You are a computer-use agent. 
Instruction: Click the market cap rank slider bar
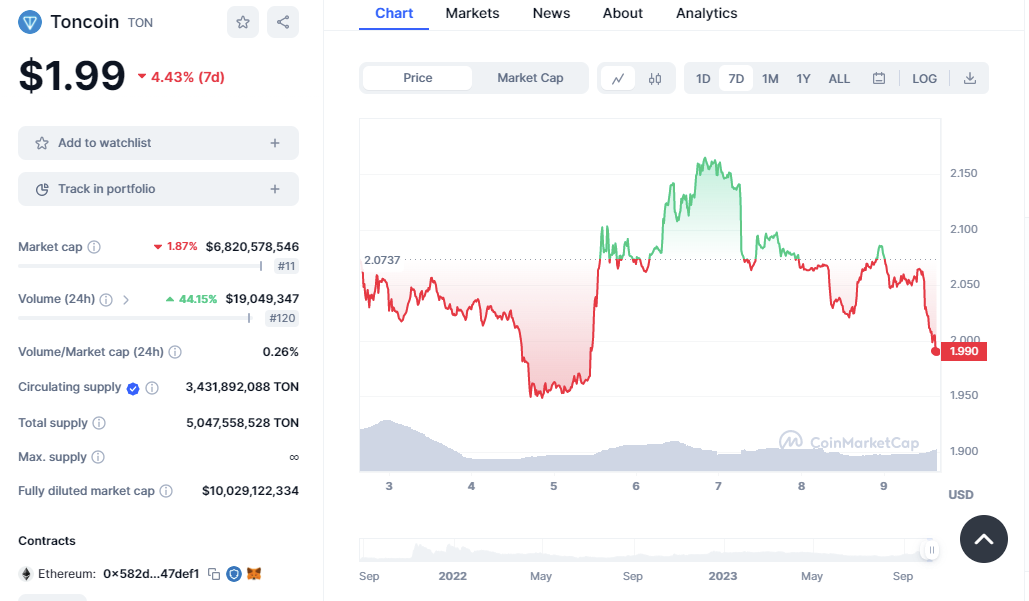click(x=140, y=266)
